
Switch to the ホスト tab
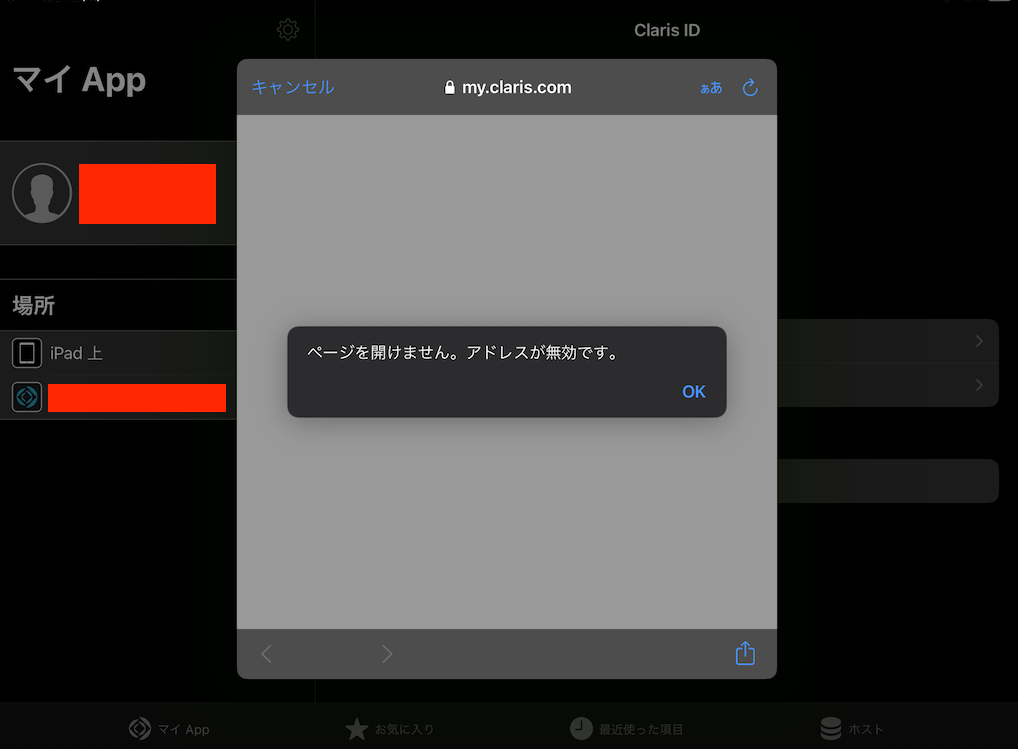click(852, 729)
